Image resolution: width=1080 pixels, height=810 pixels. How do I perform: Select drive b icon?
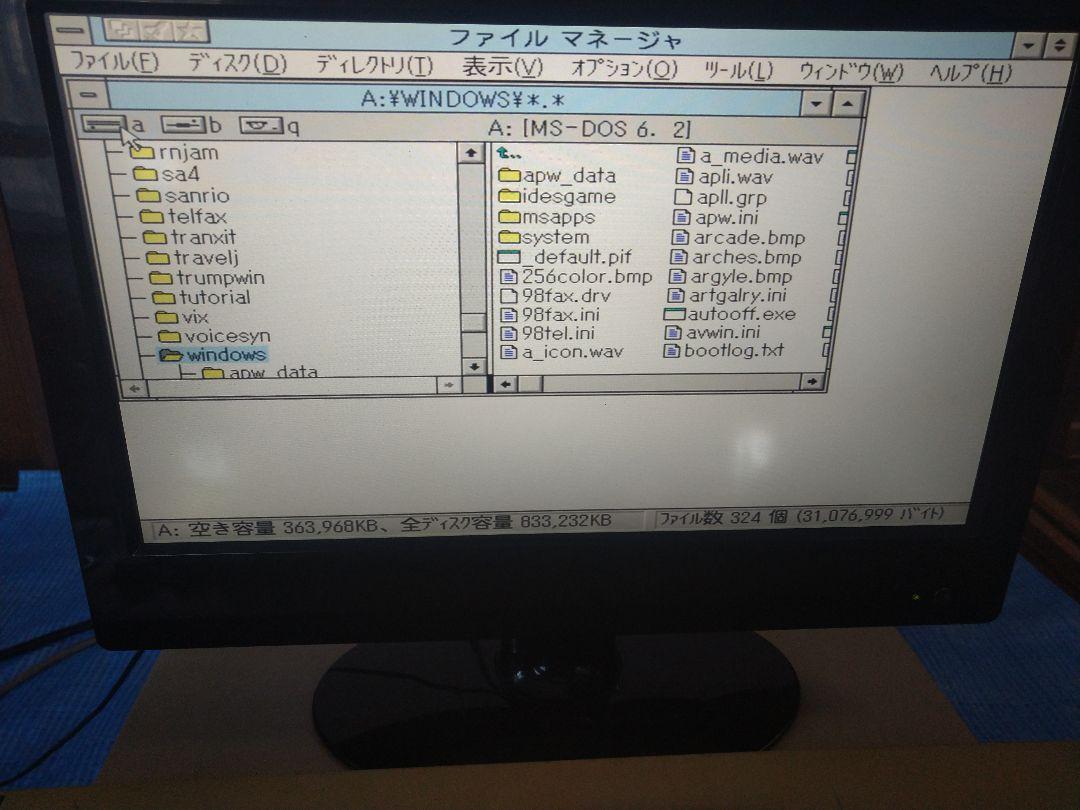[x=183, y=125]
